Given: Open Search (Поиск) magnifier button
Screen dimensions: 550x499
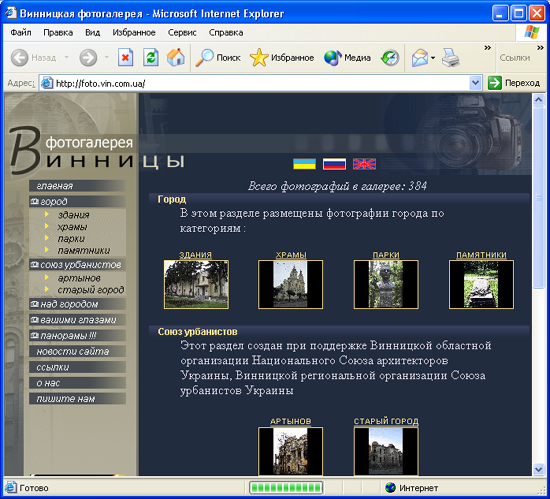Looking at the screenshot, I should [x=218, y=58].
